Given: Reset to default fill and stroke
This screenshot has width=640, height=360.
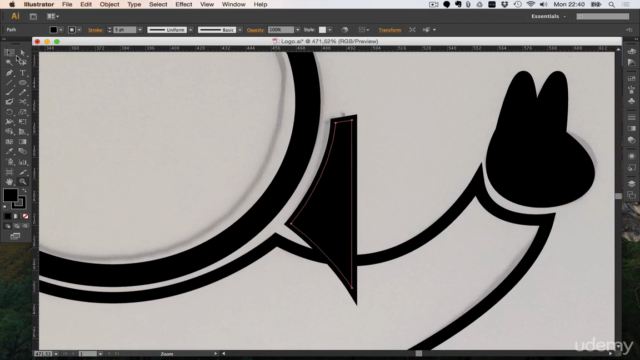Looking at the screenshot, I should [x=5, y=207].
